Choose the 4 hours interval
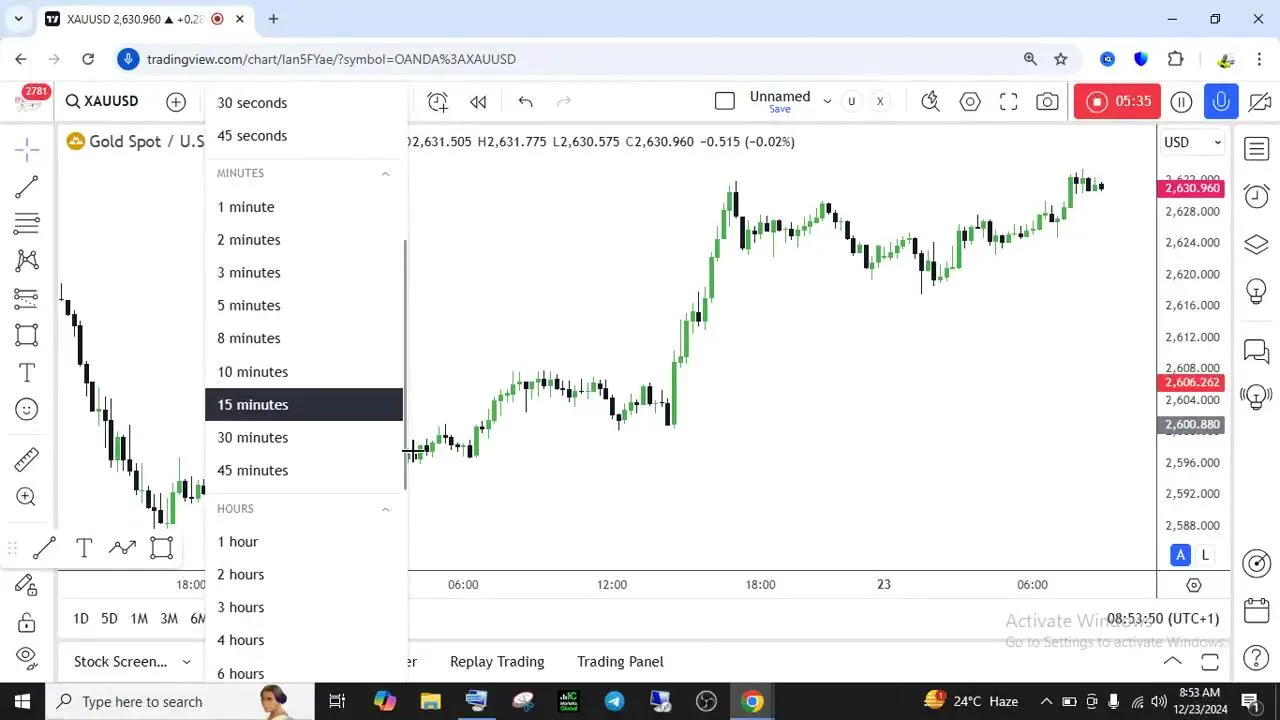Viewport: 1280px width, 720px height. (x=304, y=641)
